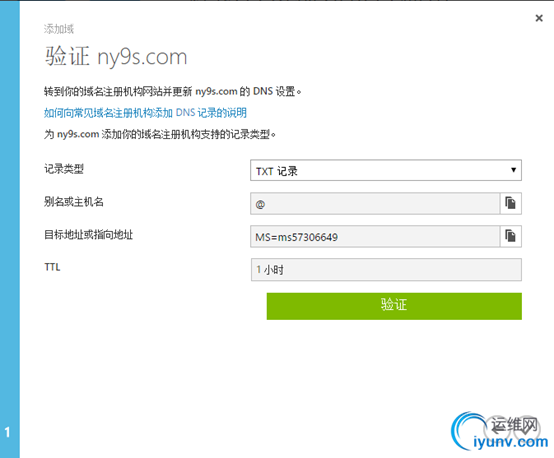554x458 pixels.
Task: Close the verify domain dialog
Action: 539,18
